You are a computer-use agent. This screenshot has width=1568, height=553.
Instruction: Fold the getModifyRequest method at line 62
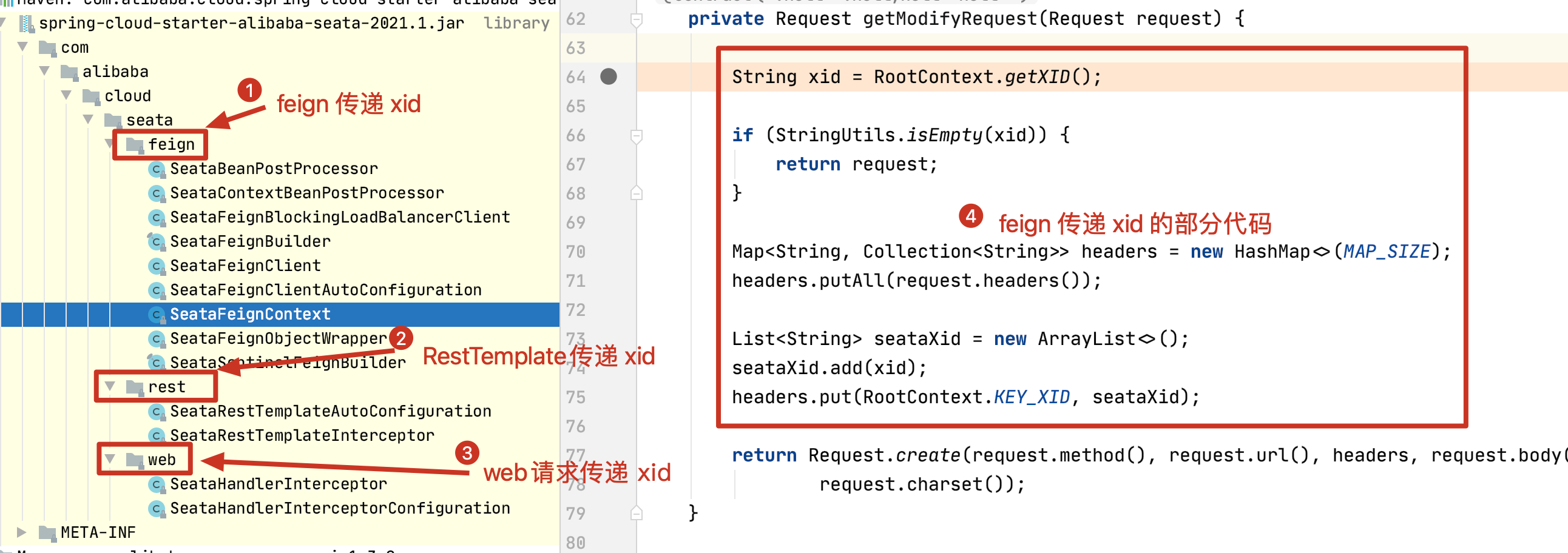pyautogui.click(x=636, y=20)
